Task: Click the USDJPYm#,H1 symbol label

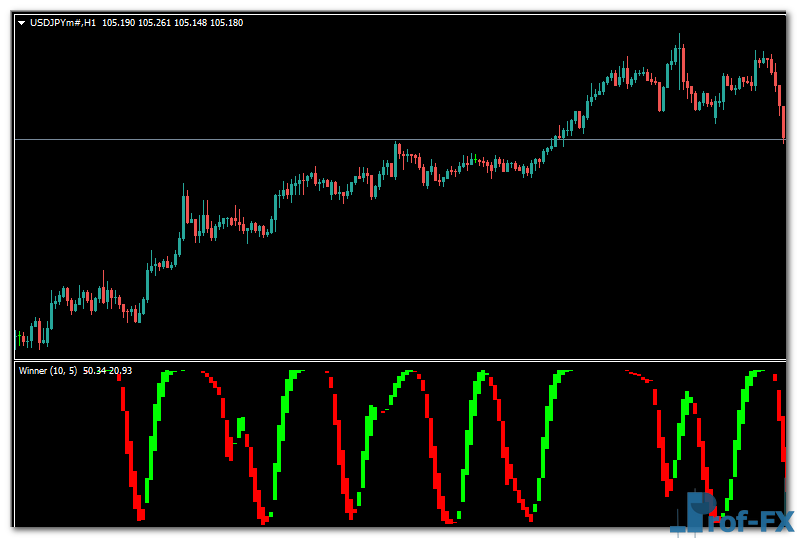Action: [63, 22]
